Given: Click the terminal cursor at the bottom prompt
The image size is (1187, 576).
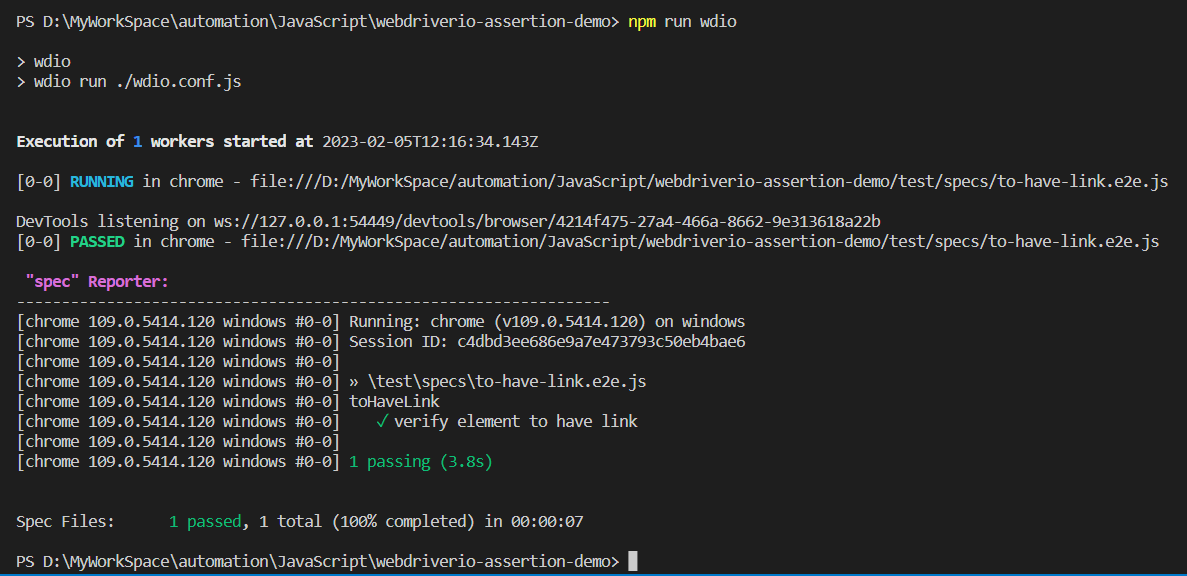Looking at the screenshot, I should (x=633, y=561).
